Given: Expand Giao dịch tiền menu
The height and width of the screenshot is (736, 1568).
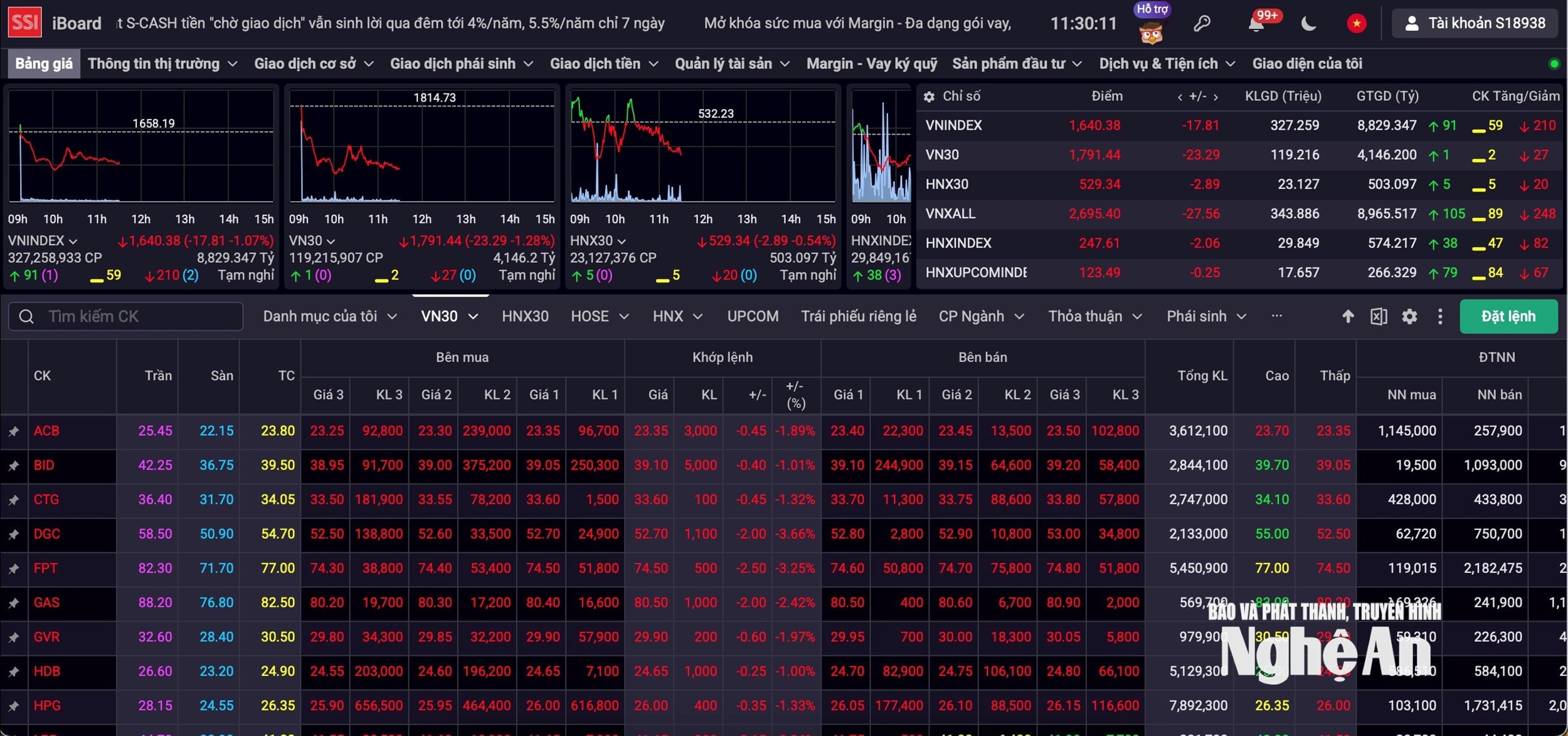Looking at the screenshot, I should click(604, 64).
